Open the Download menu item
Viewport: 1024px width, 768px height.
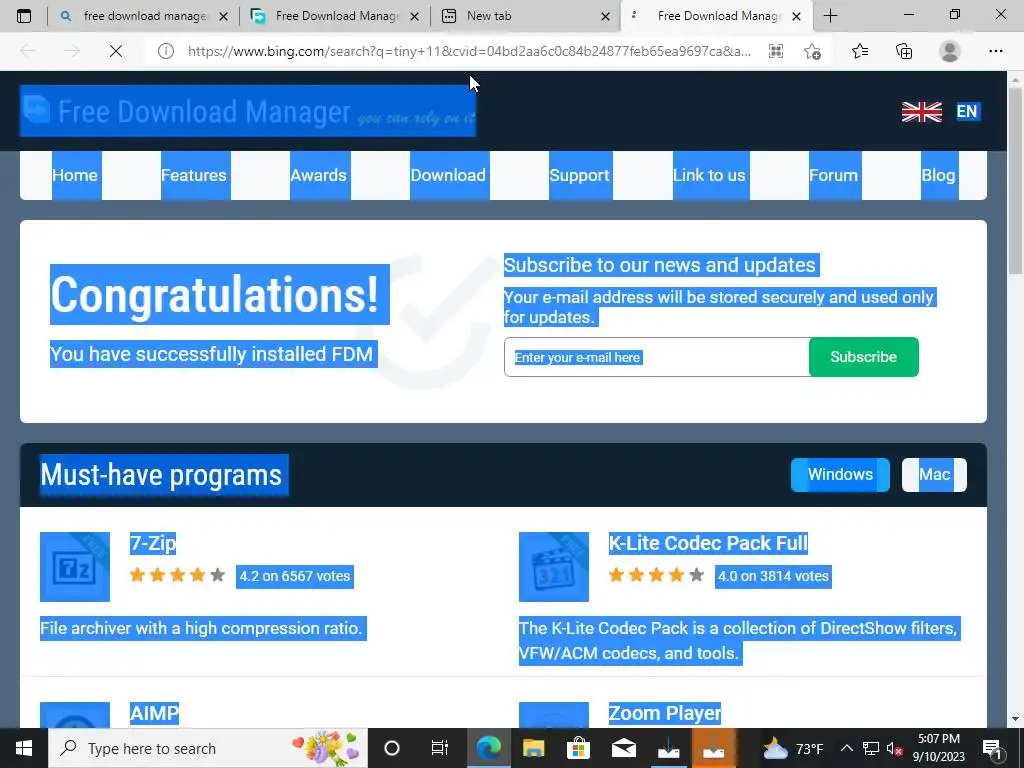(x=448, y=175)
